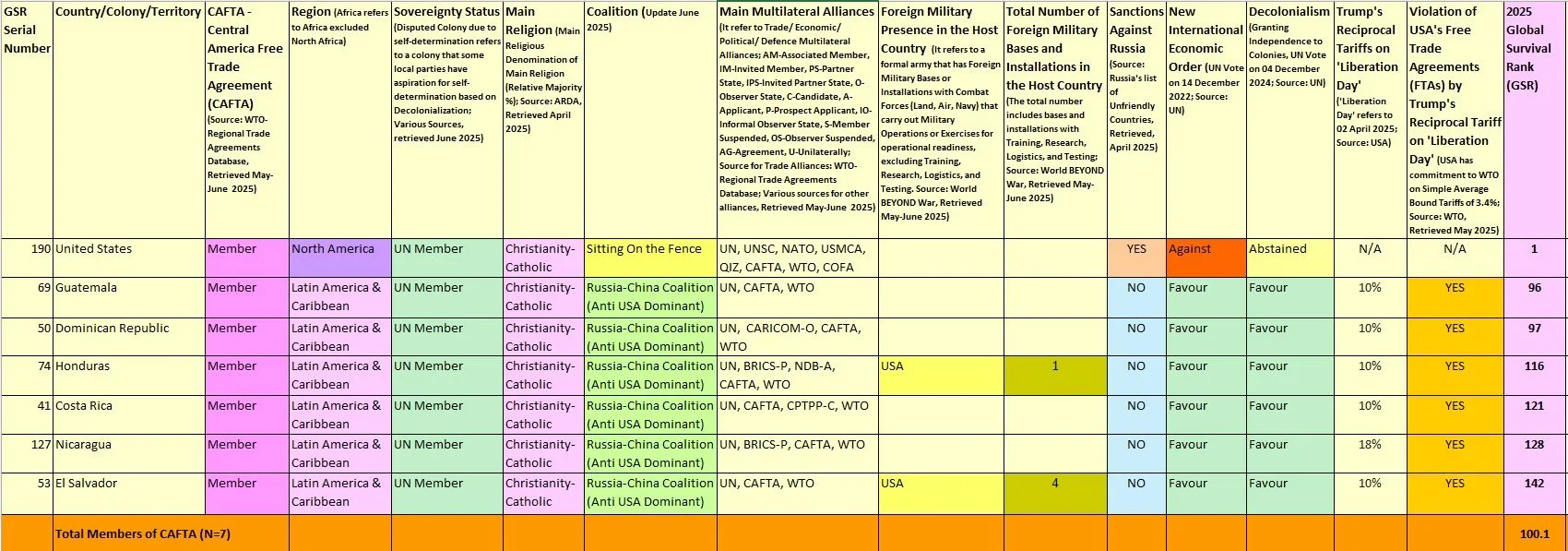Viewport: 1568px width, 551px height.
Task: Select the Main Religion header cell
Action: pos(543,120)
